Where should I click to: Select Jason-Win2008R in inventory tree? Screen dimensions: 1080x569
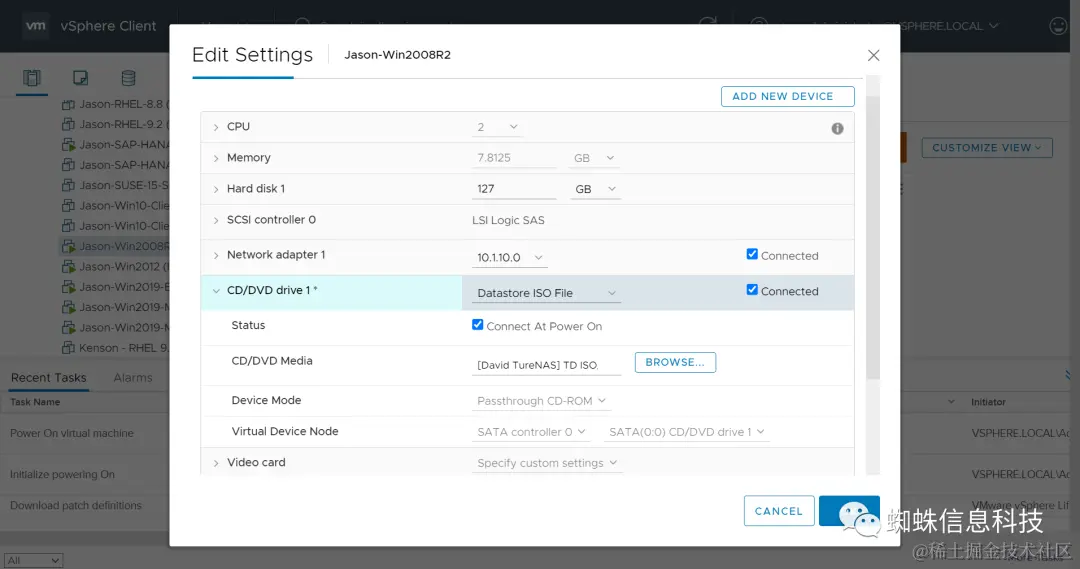coord(123,246)
